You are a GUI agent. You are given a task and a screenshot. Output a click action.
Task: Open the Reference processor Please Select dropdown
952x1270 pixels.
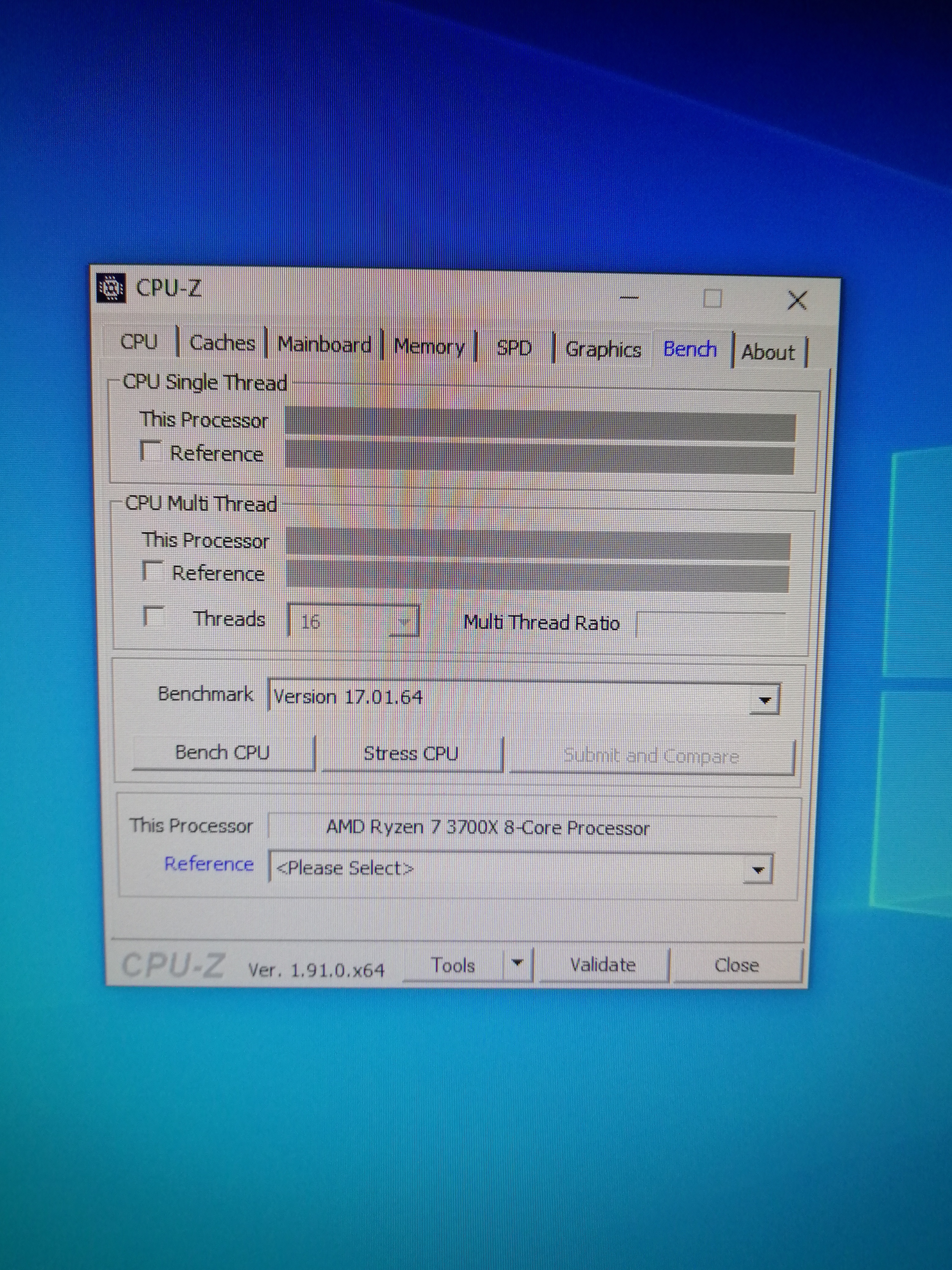point(757,870)
